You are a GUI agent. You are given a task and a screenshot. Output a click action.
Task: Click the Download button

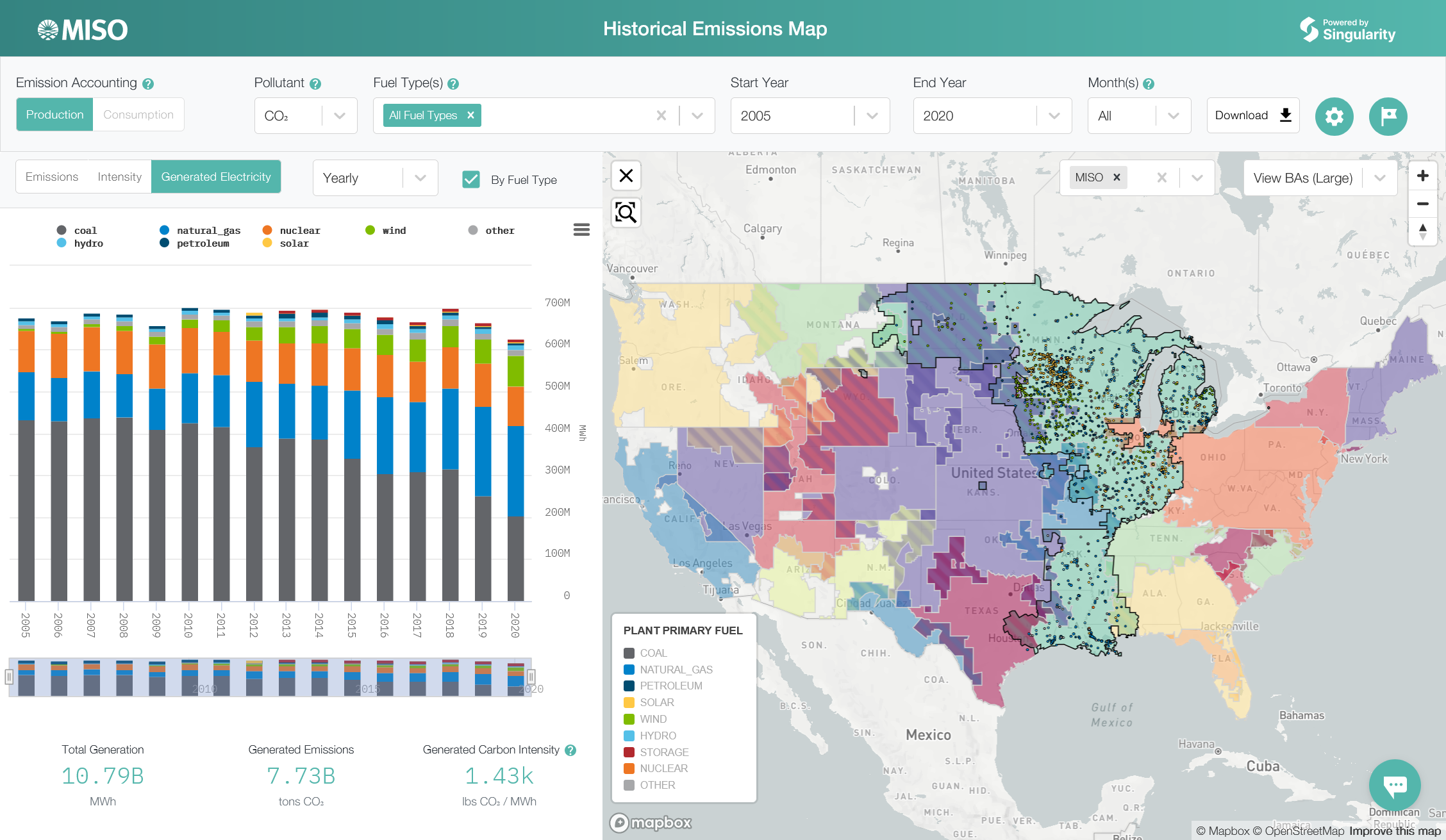[x=1252, y=115]
